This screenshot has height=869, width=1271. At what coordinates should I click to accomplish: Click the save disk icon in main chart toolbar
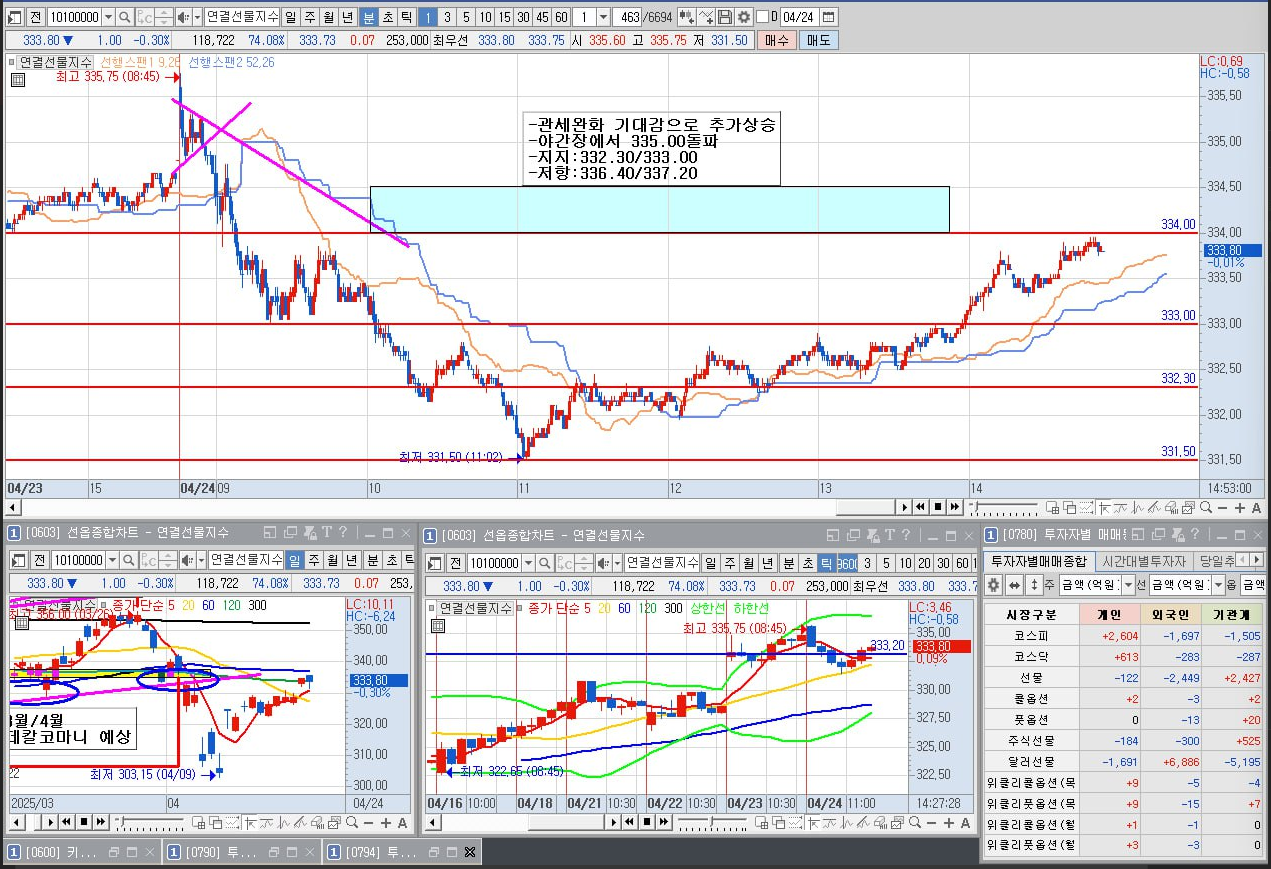click(x=724, y=17)
